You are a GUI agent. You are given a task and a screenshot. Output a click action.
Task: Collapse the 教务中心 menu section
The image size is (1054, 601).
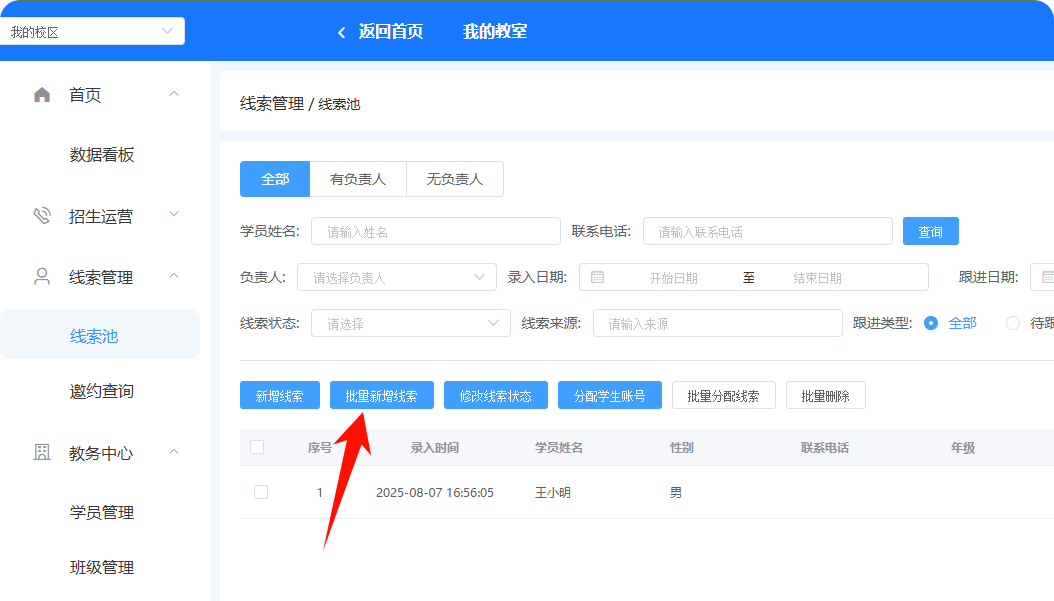click(x=173, y=452)
